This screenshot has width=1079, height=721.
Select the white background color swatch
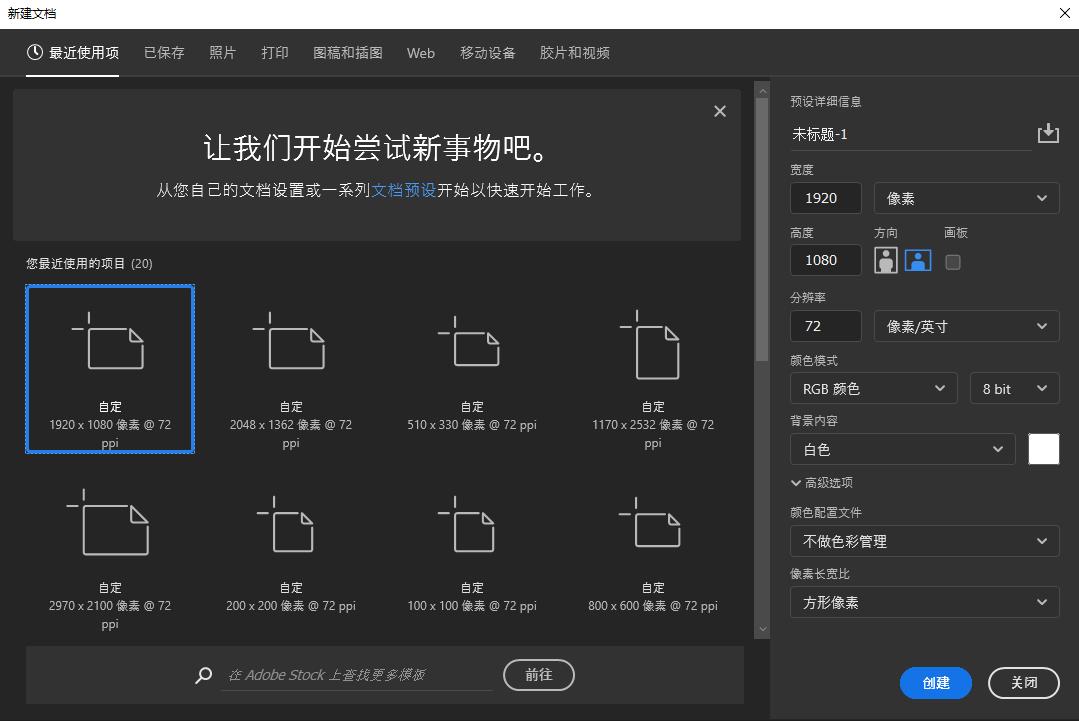click(1043, 449)
